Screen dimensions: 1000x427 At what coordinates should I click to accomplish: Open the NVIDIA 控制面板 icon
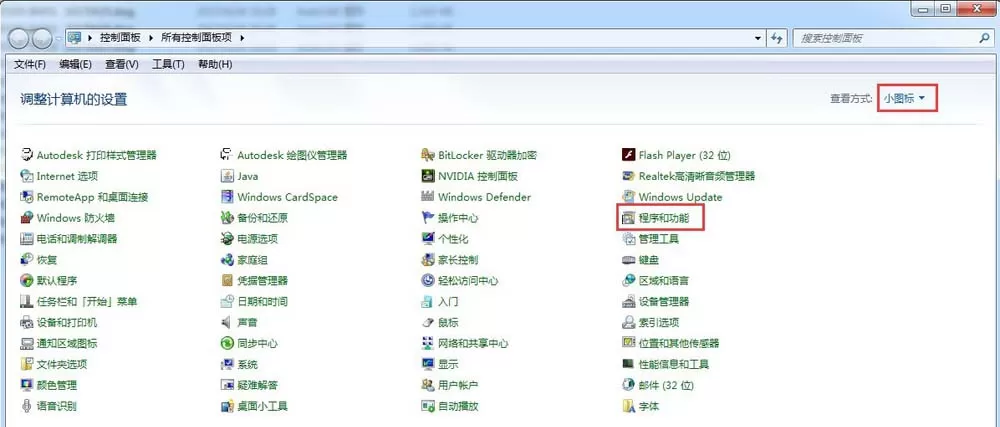(x=427, y=176)
